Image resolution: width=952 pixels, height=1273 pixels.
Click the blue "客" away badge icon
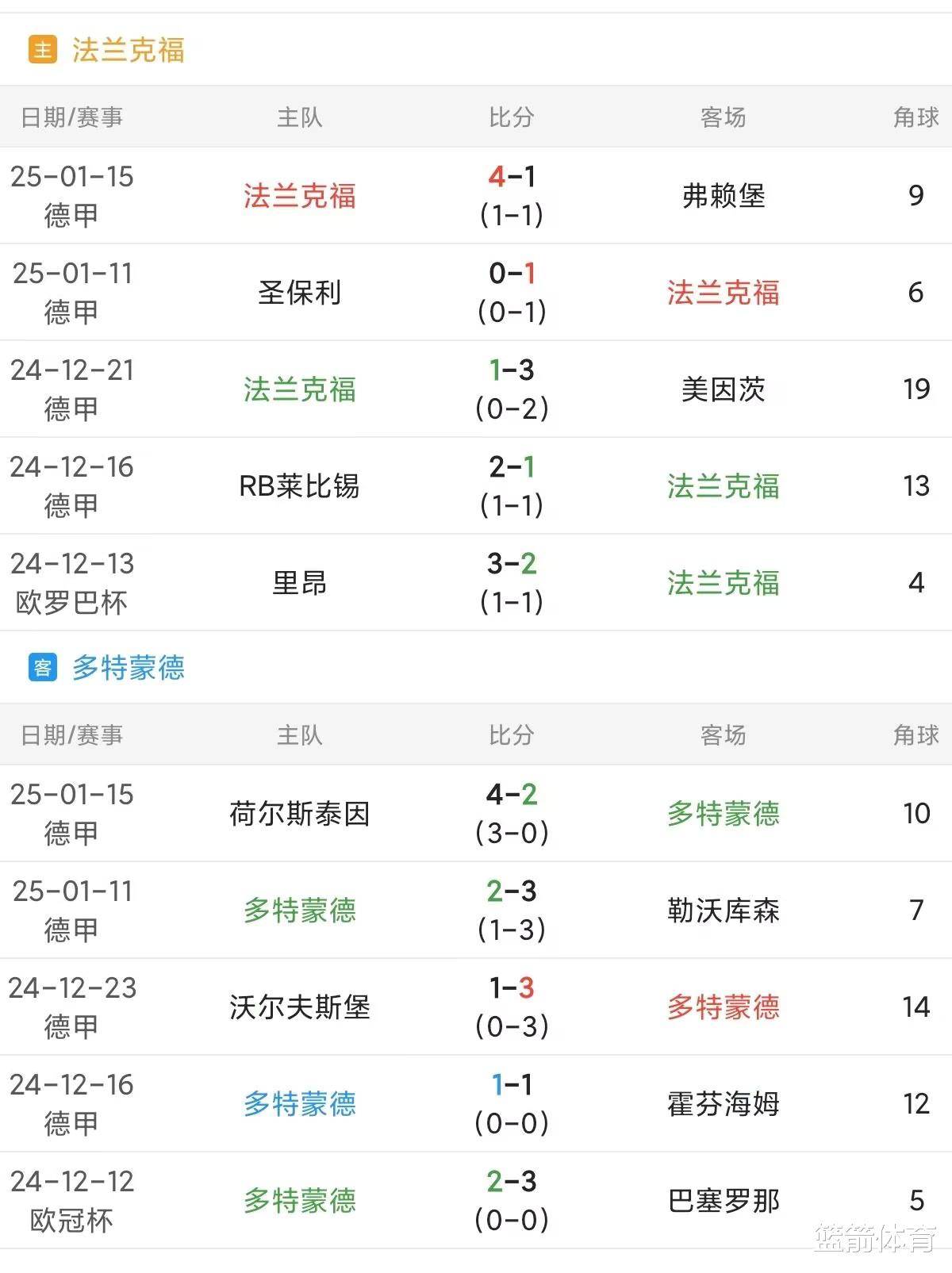(x=41, y=669)
